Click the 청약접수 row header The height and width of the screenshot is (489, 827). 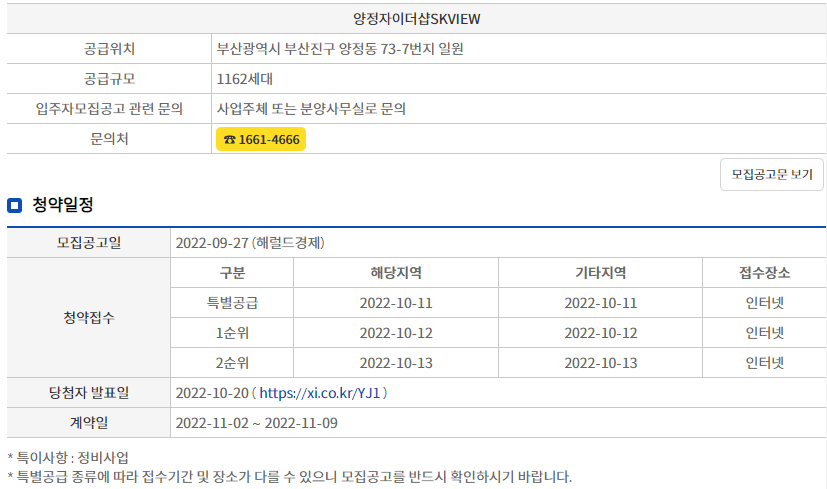(x=89, y=318)
